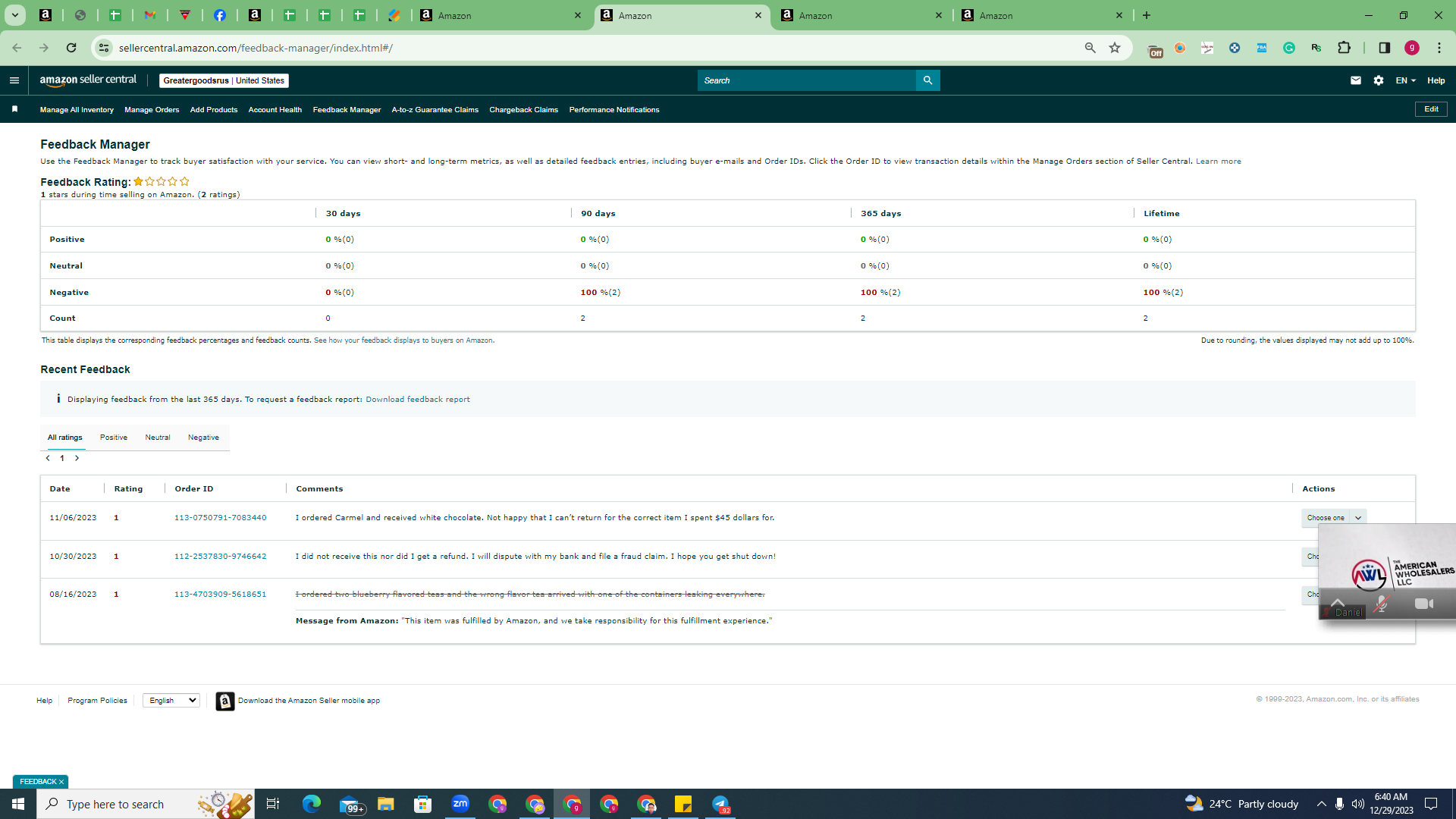
Task: Open Task View on the taskbar
Action: click(x=273, y=804)
